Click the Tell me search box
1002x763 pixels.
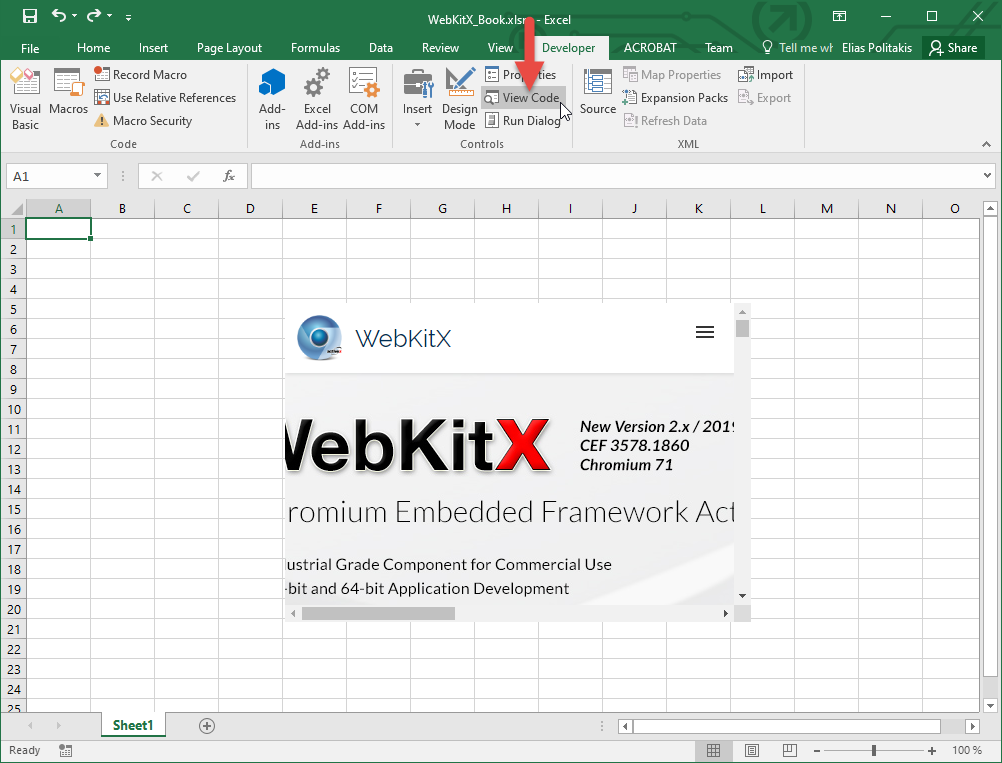pyautogui.click(x=798, y=48)
